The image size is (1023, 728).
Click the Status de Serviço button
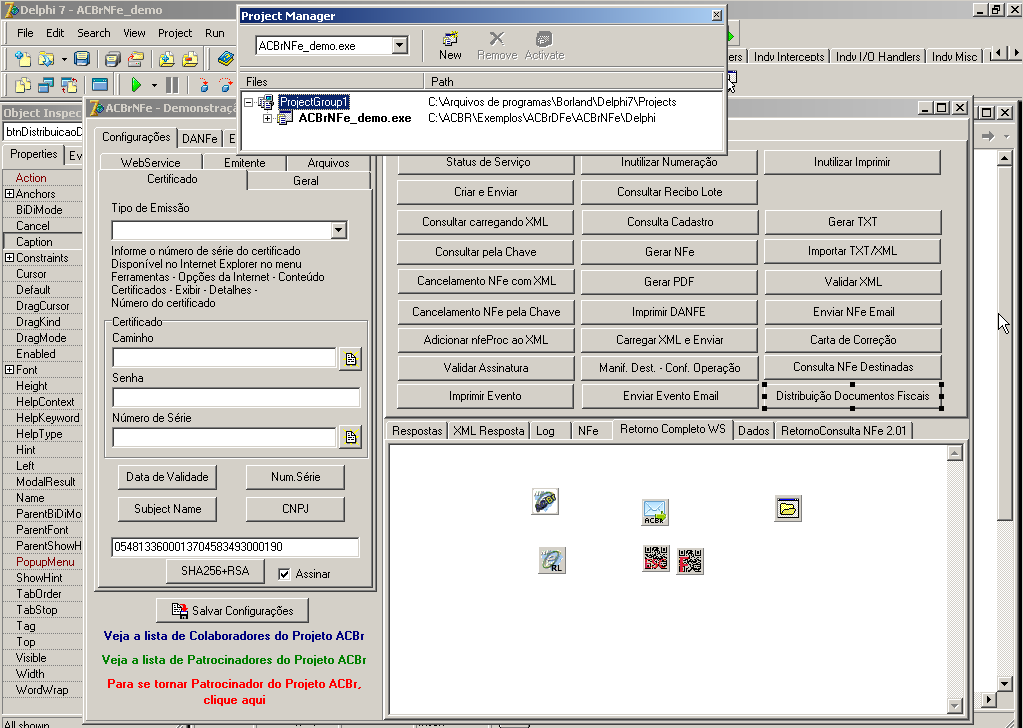(485, 162)
